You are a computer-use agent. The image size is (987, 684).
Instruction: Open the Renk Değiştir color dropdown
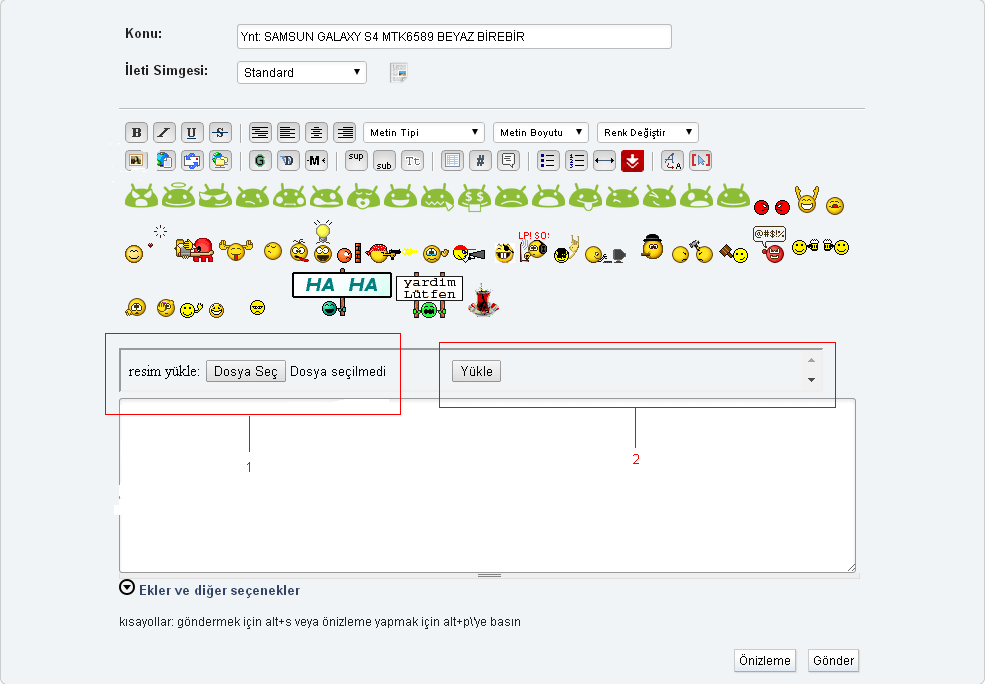point(647,133)
